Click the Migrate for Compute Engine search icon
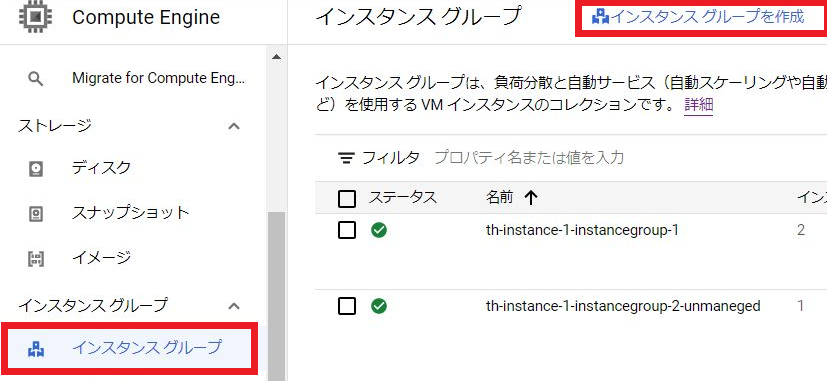This screenshot has height=381, width=827. [35, 79]
